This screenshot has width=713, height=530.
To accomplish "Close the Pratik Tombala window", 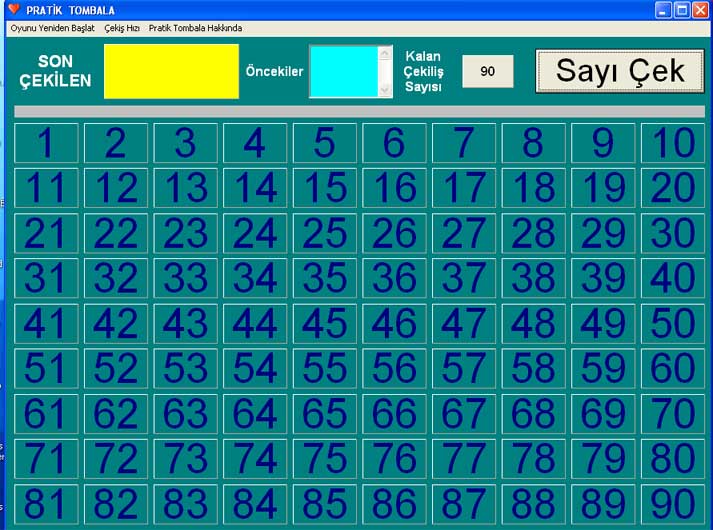I will [x=700, y=10].
